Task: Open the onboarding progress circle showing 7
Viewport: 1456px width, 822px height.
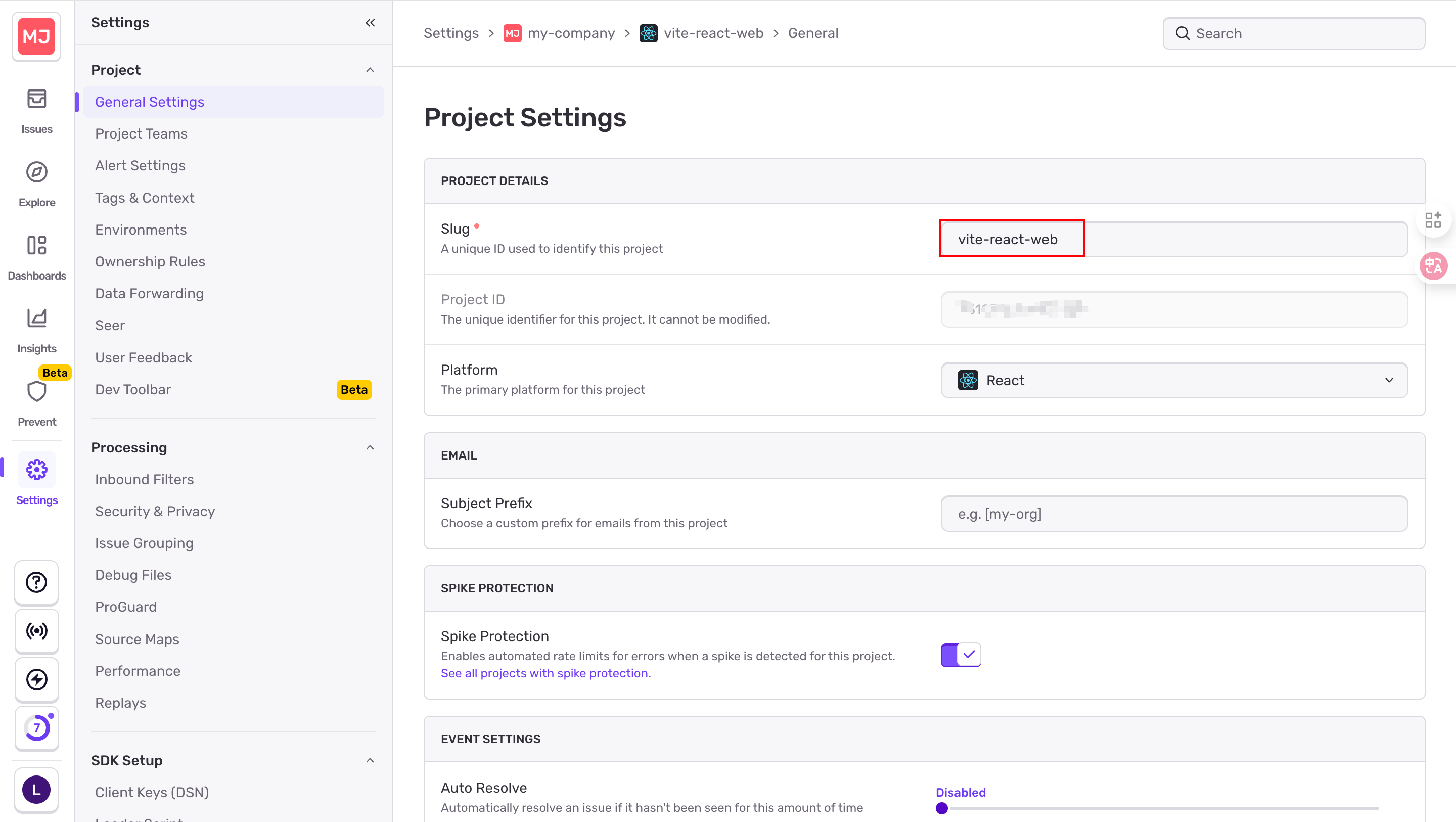Action: [x=37, y=727]
